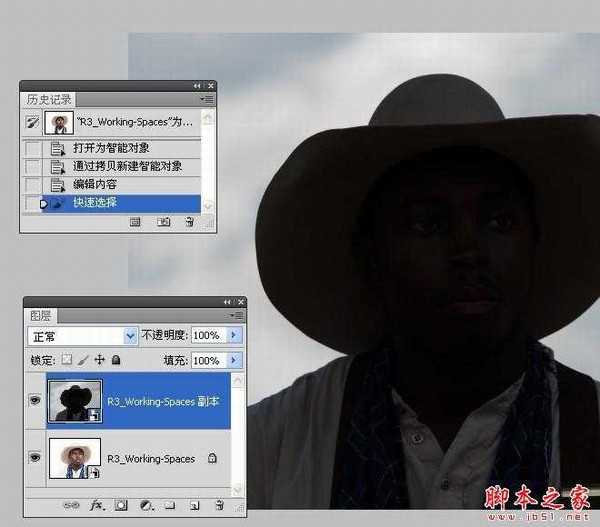Open the History panel options menu

click(x=207, y=100)
